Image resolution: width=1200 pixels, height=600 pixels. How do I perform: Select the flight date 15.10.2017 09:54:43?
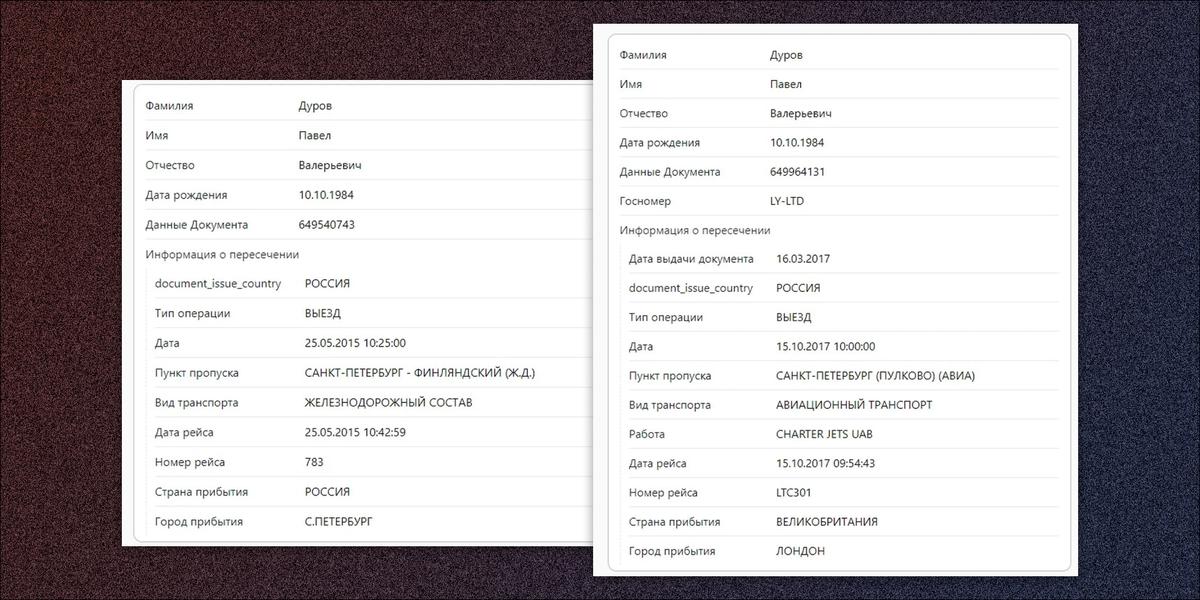[x=825, y=464]
